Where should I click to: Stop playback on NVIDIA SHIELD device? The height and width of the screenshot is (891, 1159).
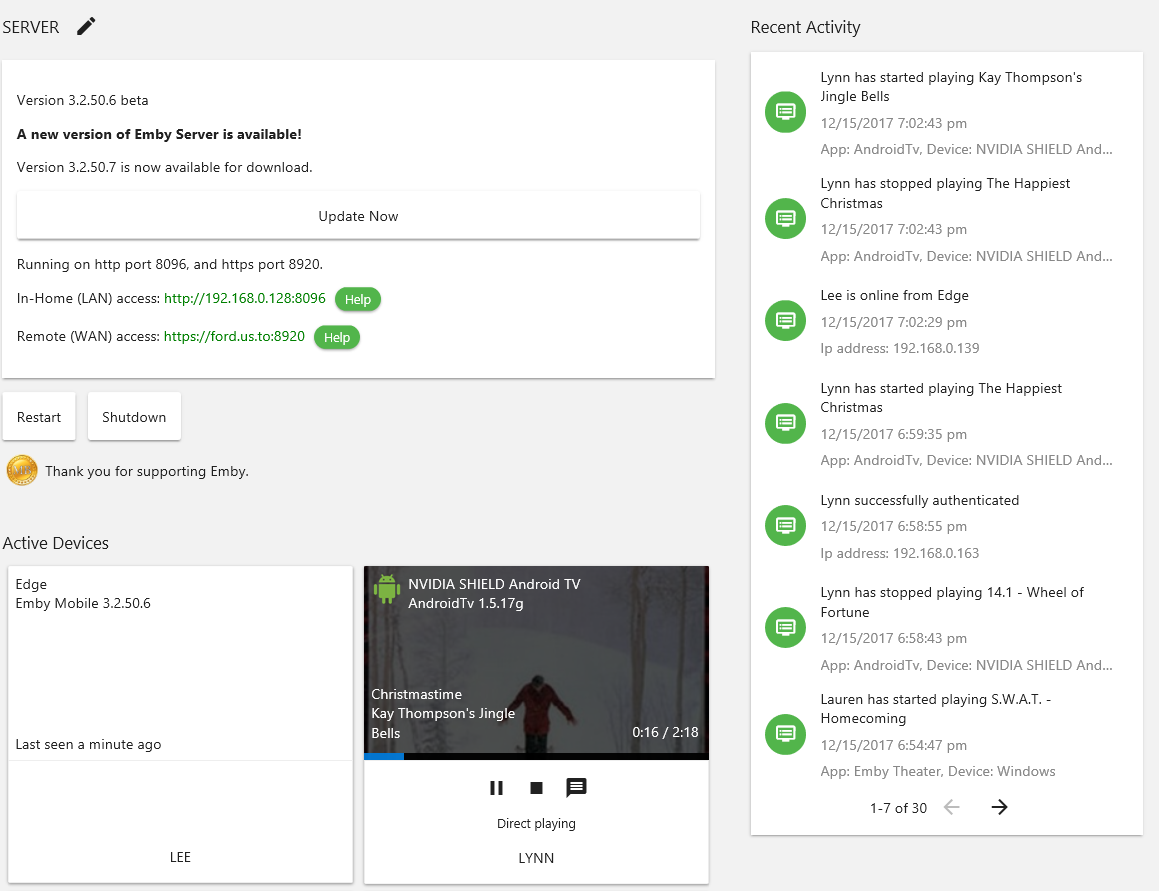(x=536, y=788)
